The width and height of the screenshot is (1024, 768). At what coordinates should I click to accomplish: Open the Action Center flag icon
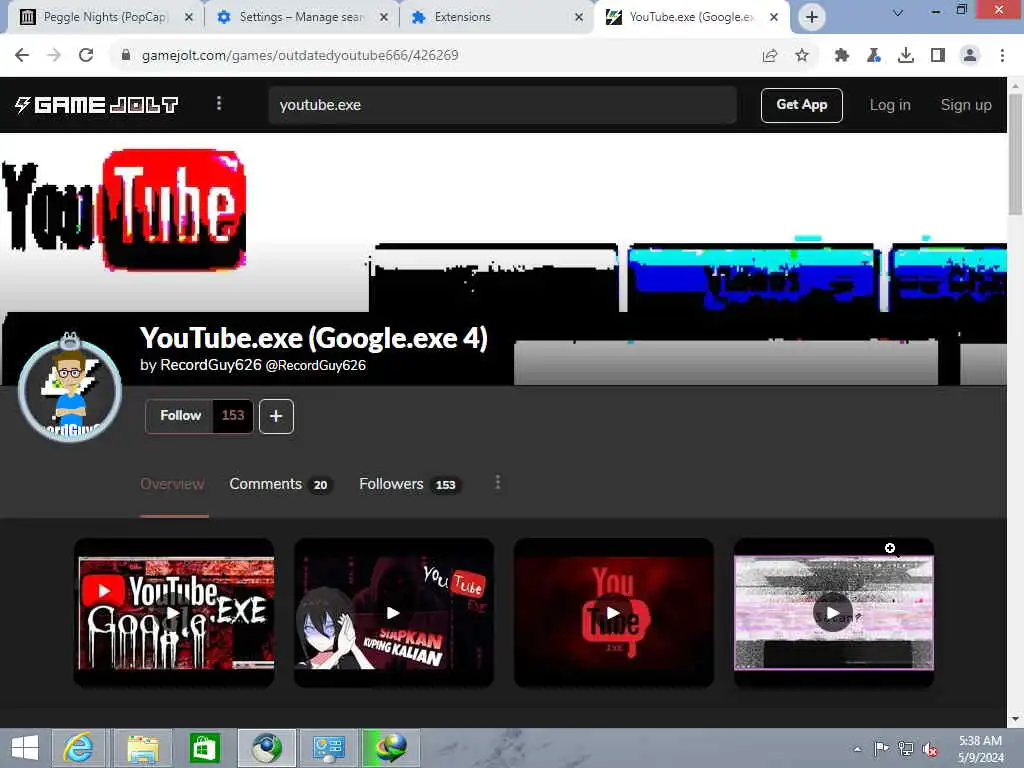pos(881,748)
